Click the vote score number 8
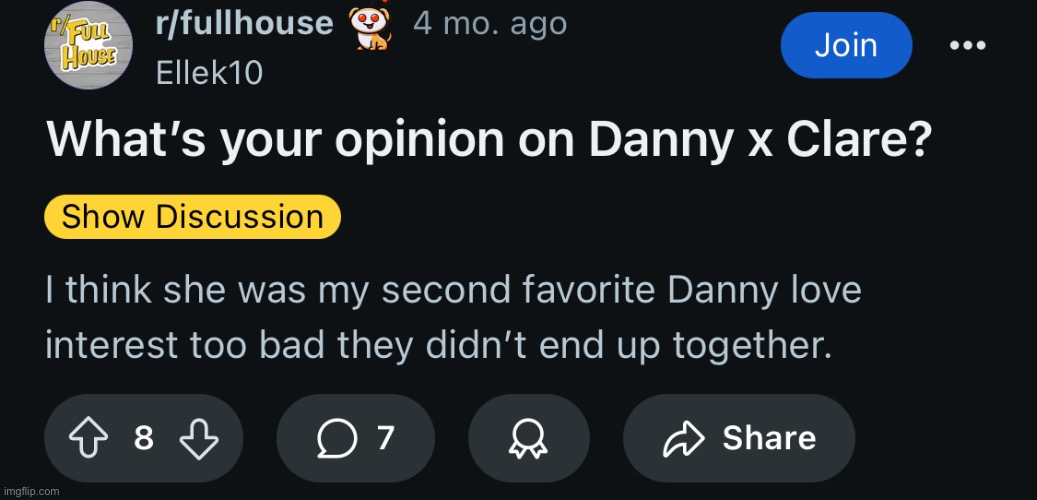Image resolution: width=1037 pixels, height=500 pixels. (144, 438)
